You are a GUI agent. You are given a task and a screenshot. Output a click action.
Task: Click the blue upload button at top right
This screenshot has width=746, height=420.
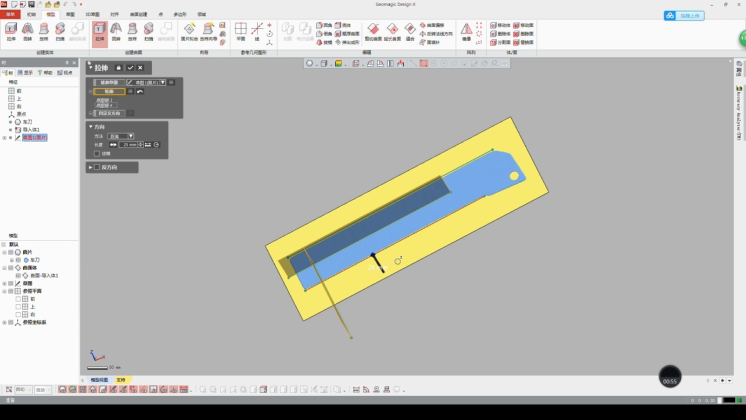(x=684, y=16)
